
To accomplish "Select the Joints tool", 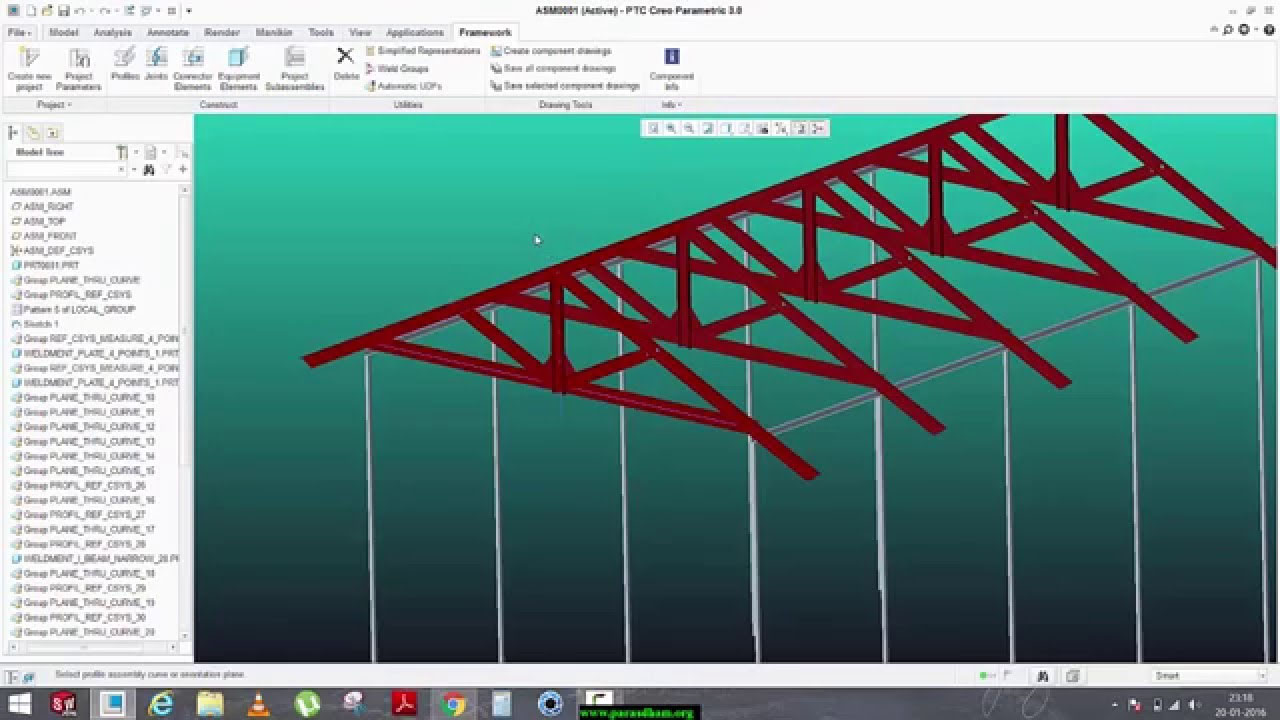I will (156, 64).
